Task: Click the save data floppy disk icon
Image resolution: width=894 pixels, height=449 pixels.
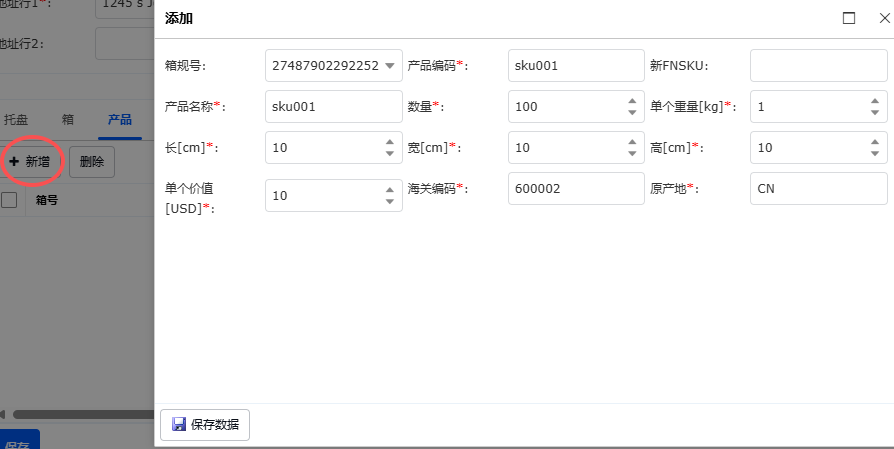Action: tap(179, 424)
